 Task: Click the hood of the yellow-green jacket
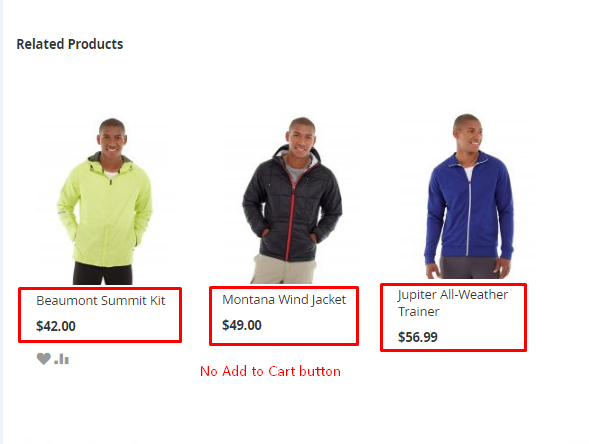(110, 162)
